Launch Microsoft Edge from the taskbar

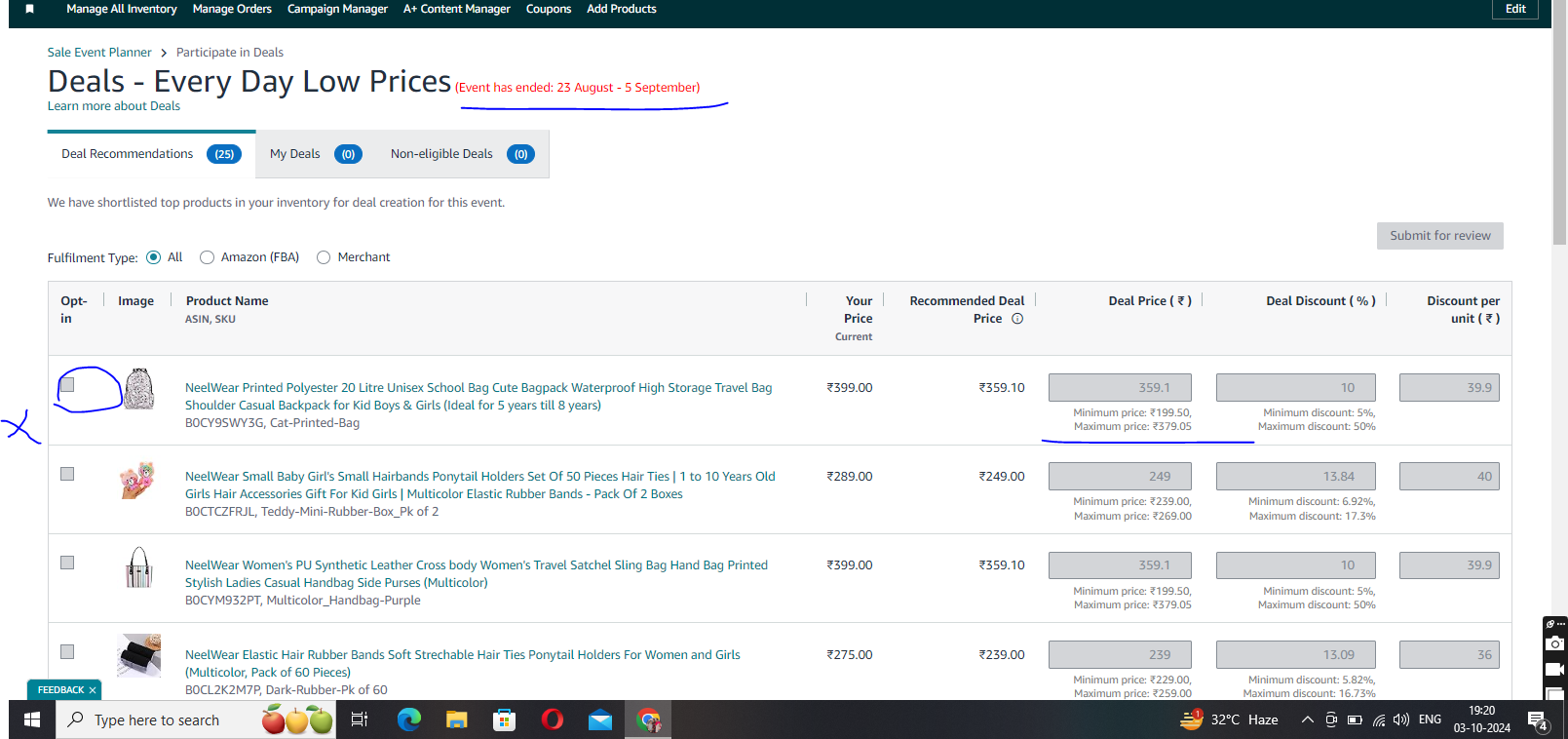(x=409, y=720)
